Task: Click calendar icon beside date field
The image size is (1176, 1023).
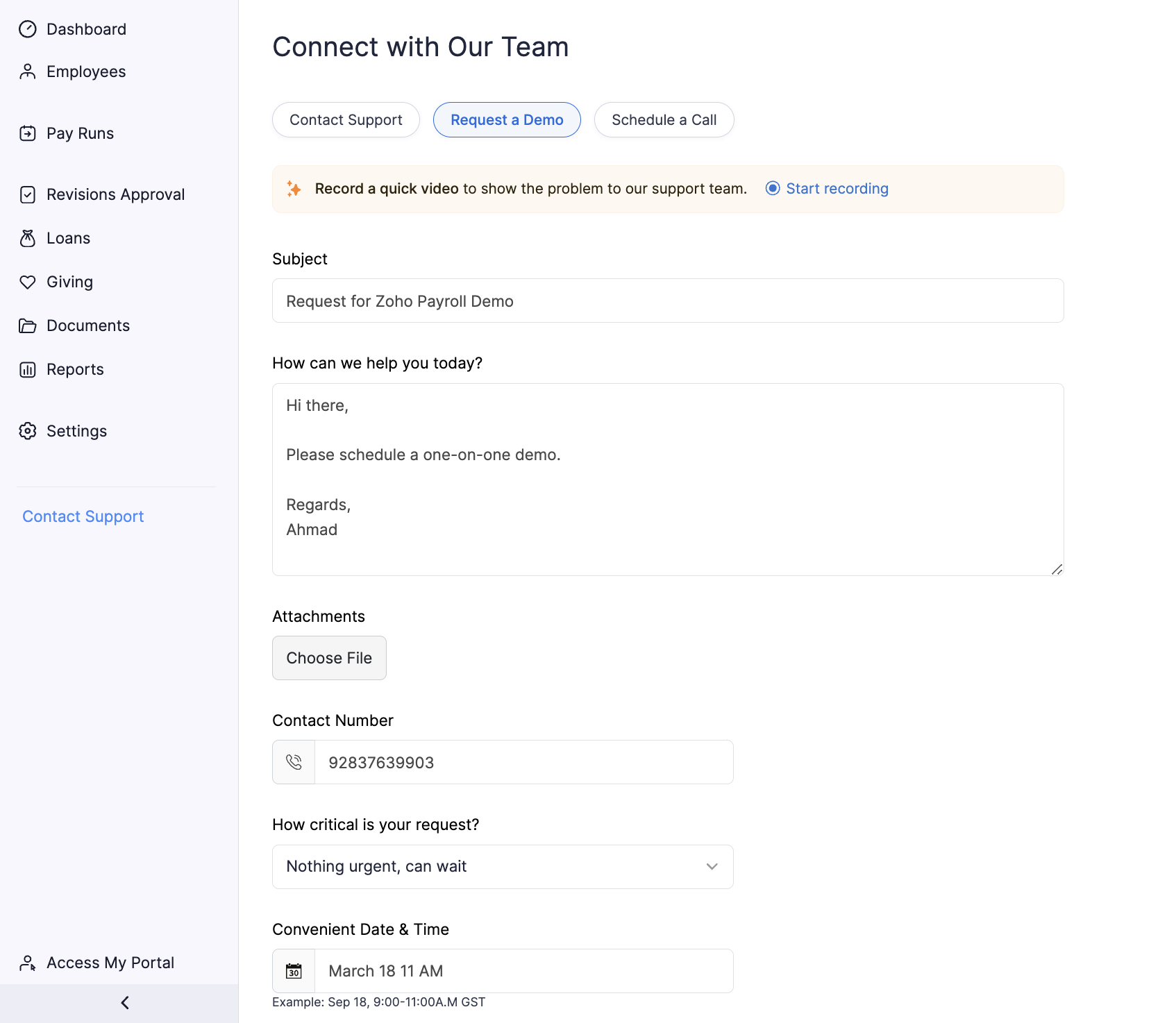Action: (294, 971)
